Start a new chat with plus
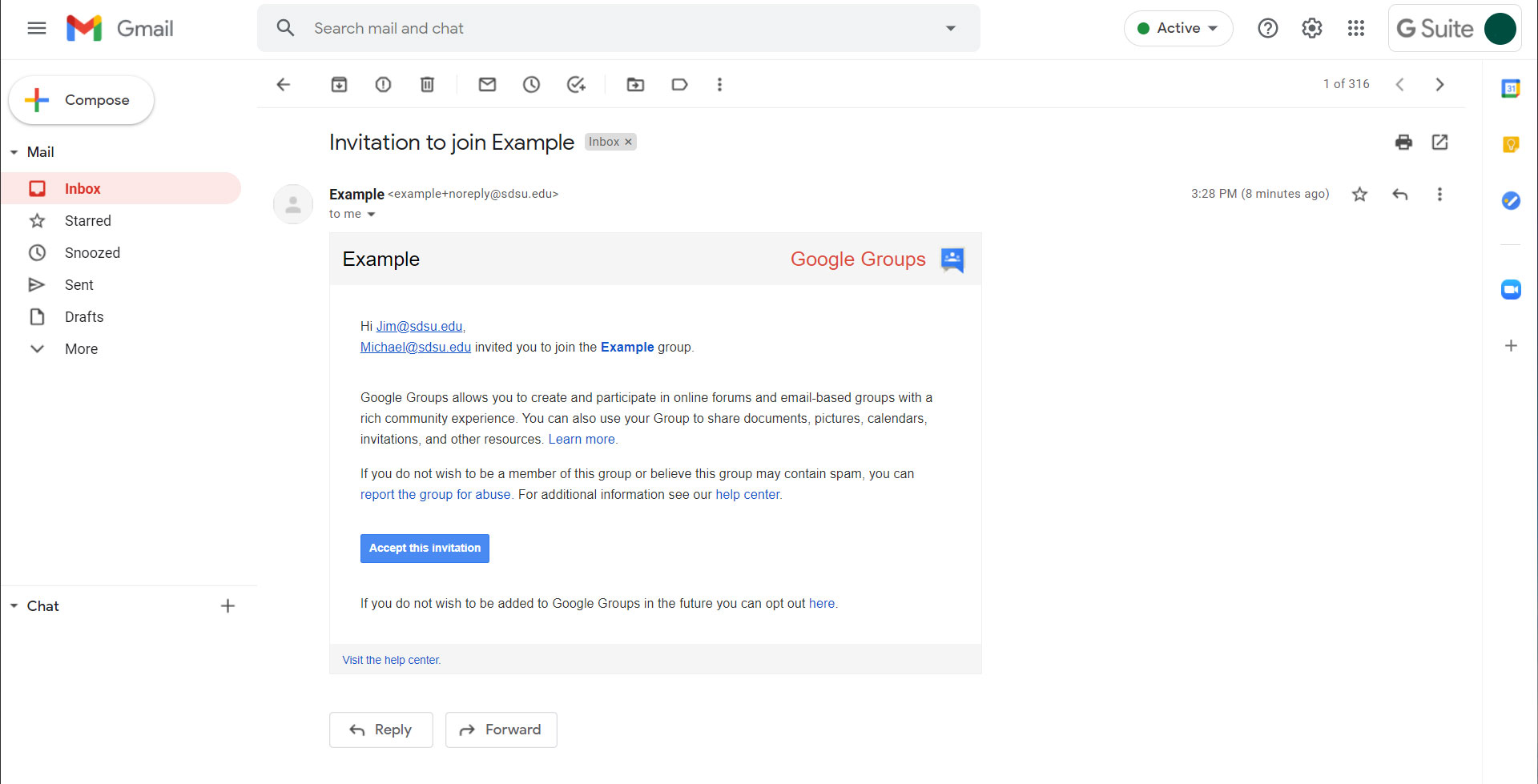This screenshot has height=784, width=1538. click(x=227, y=606)
